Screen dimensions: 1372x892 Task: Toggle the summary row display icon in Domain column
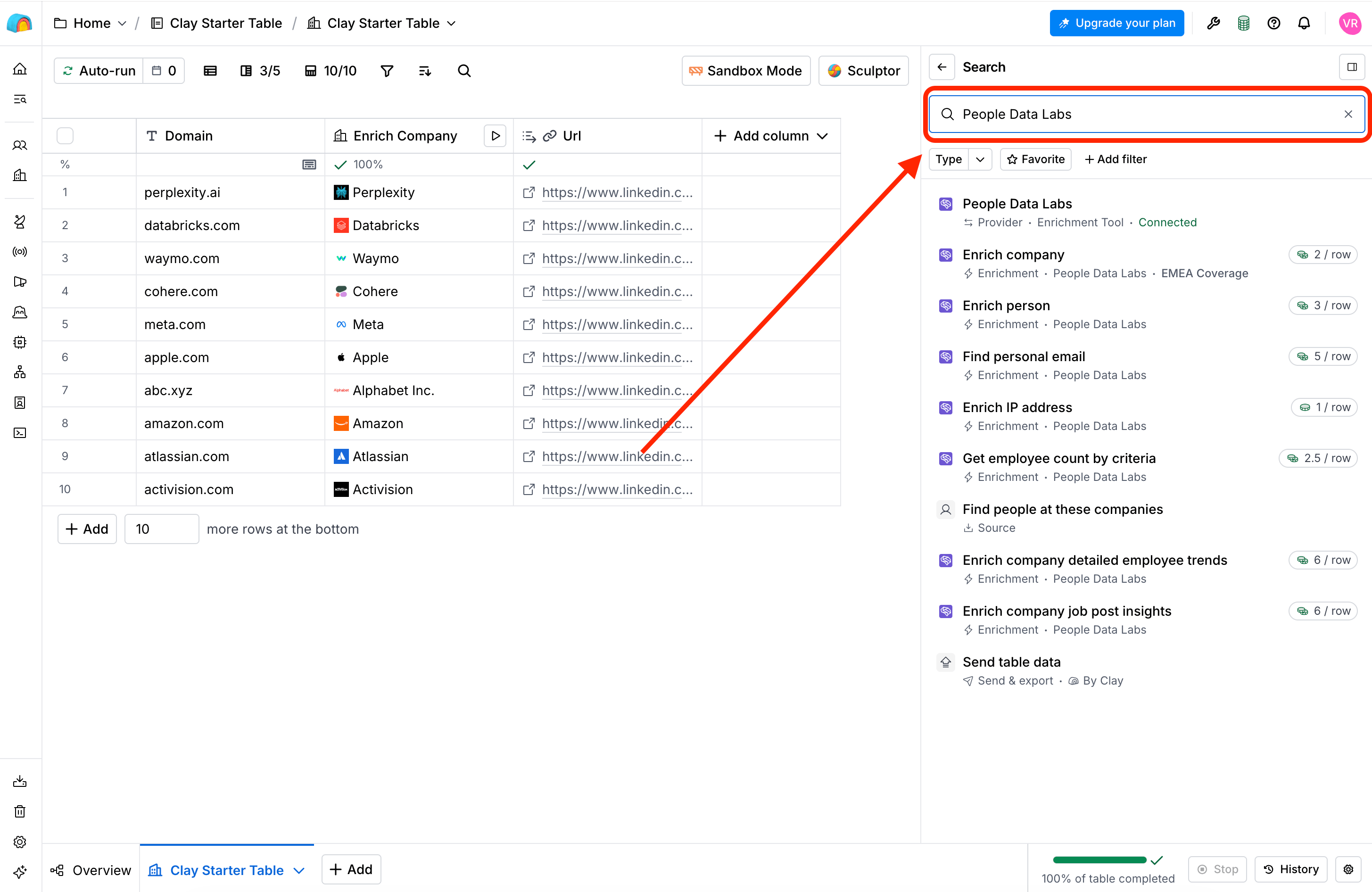pyautogui.click(x=309, y=165)
